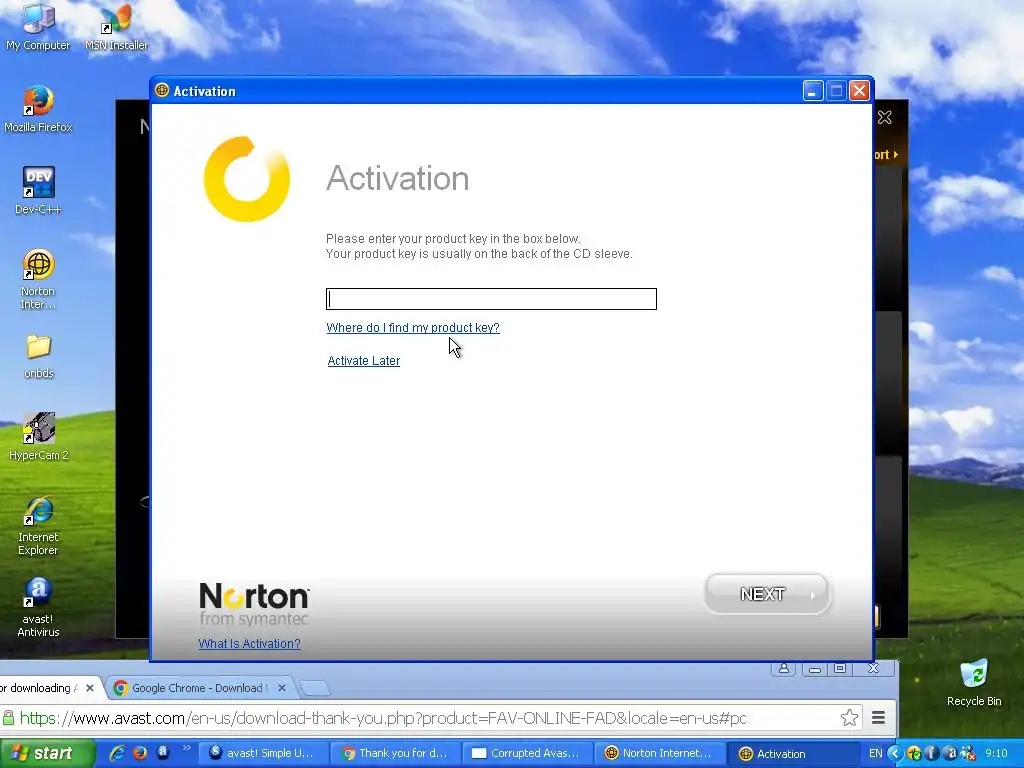Select the Recycle Bin icon
The image size is (1024, 768).
click(x=974, y=683)
